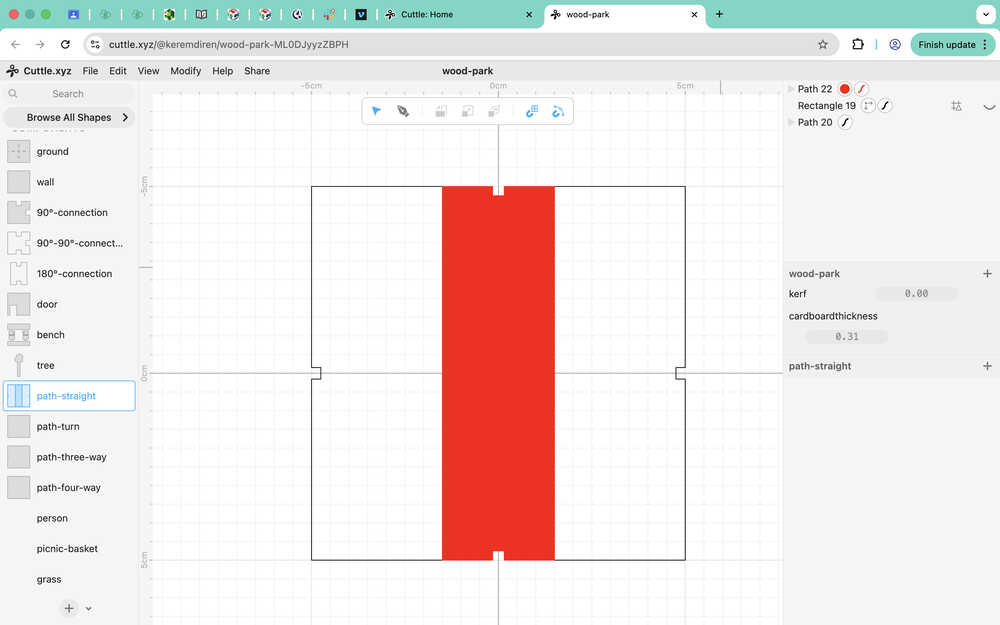
Task: Expand Path 20 layer
Action: [x=791, y=122]
